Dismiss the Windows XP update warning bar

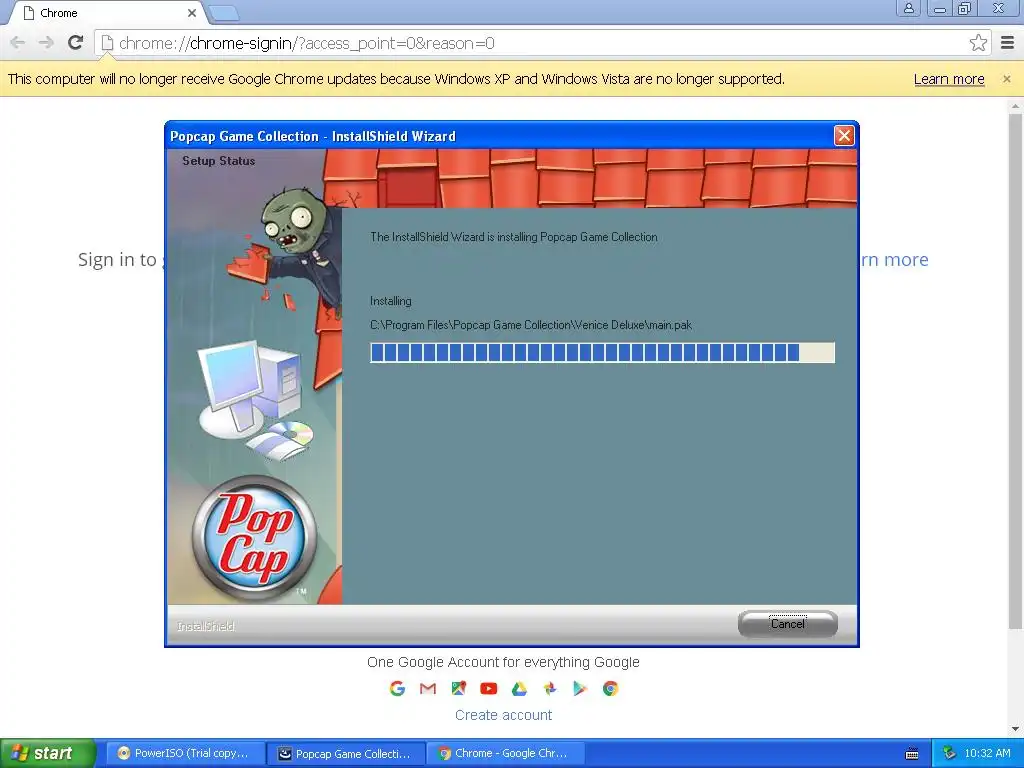click(1006, 79)
